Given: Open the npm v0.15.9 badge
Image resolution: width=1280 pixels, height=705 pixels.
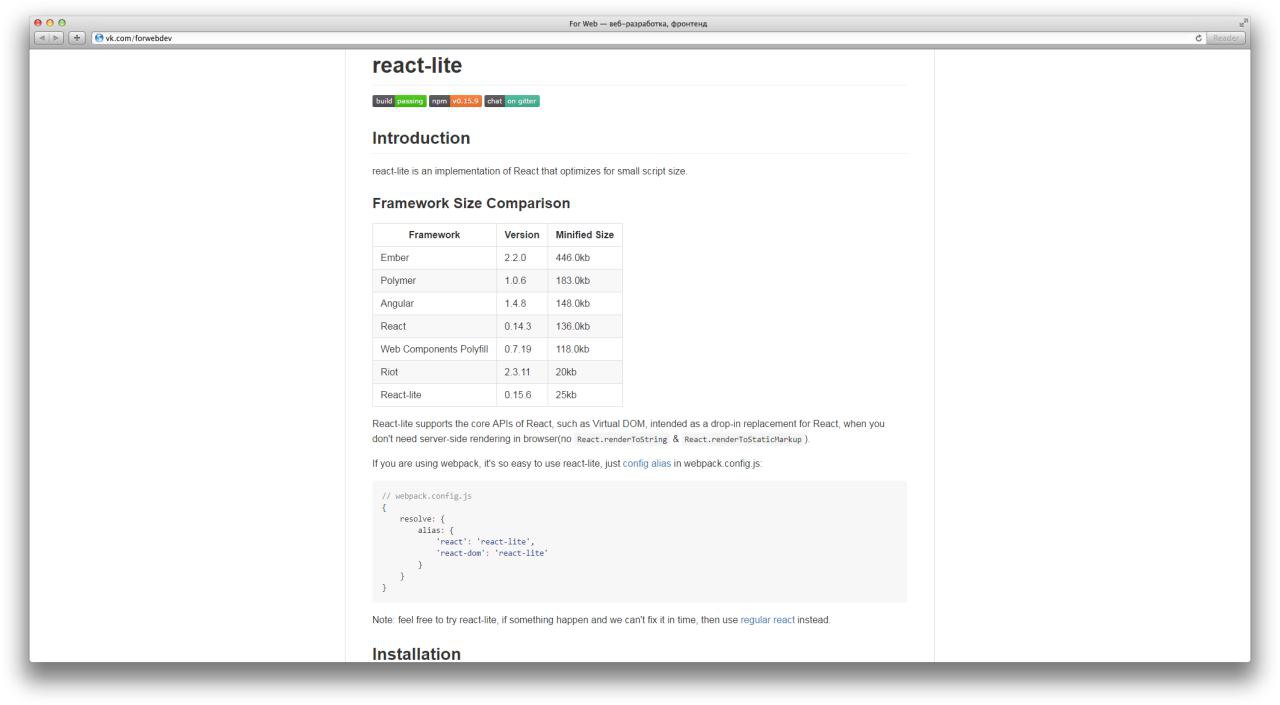Looking at the screenshot, I should point(455,101).
